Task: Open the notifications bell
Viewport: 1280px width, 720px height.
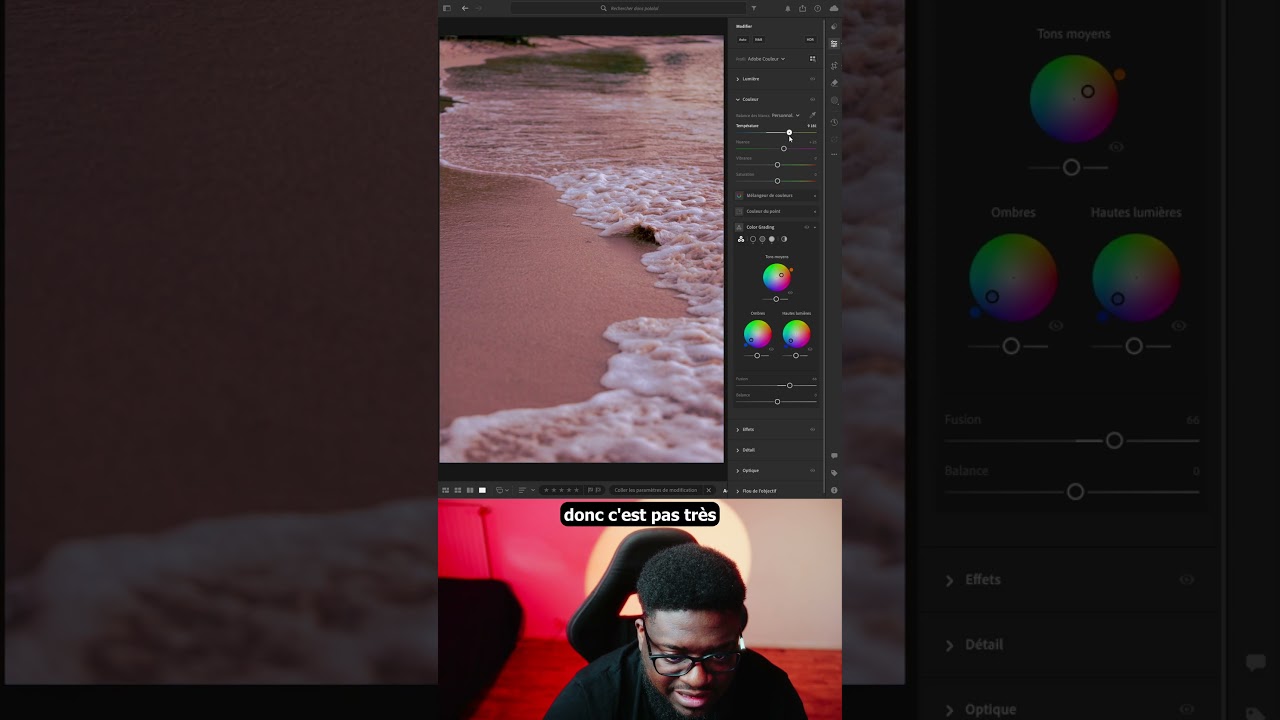Action: (788, 8)
